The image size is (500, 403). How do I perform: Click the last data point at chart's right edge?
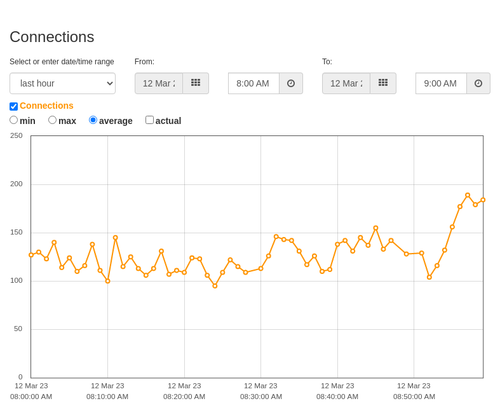483,200
